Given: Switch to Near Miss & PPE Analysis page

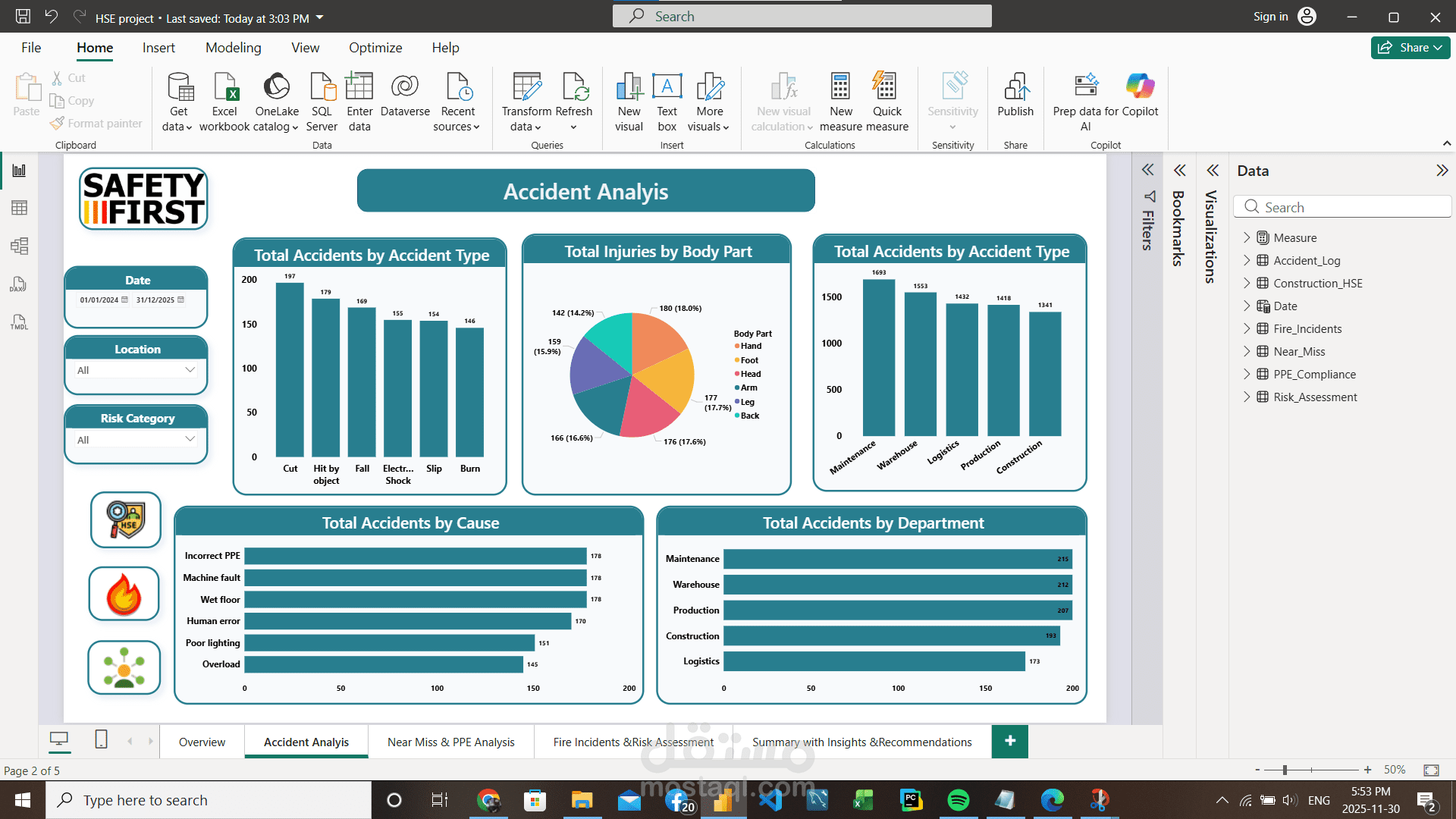Looking at the screenshot, I should pyautogui.click(x=450, y=742).
